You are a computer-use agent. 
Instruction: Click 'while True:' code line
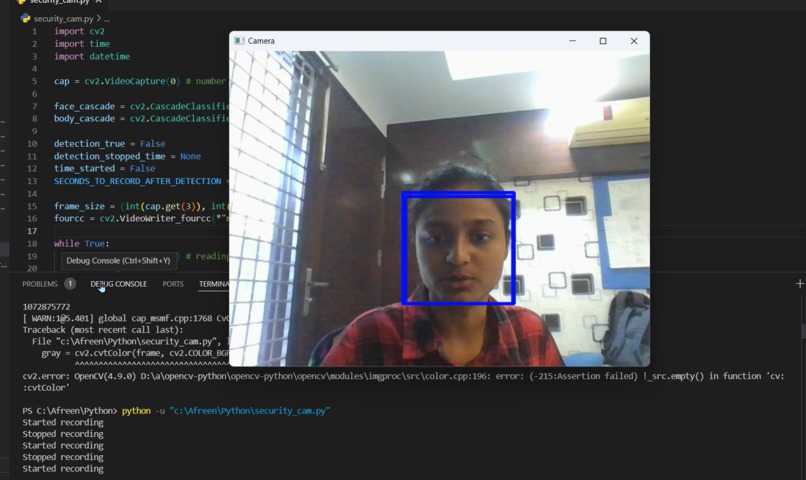82,244
